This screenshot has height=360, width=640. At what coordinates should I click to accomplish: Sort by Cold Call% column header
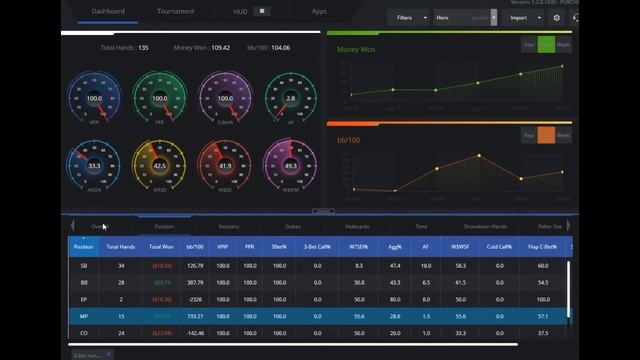[x=499, y=247]
